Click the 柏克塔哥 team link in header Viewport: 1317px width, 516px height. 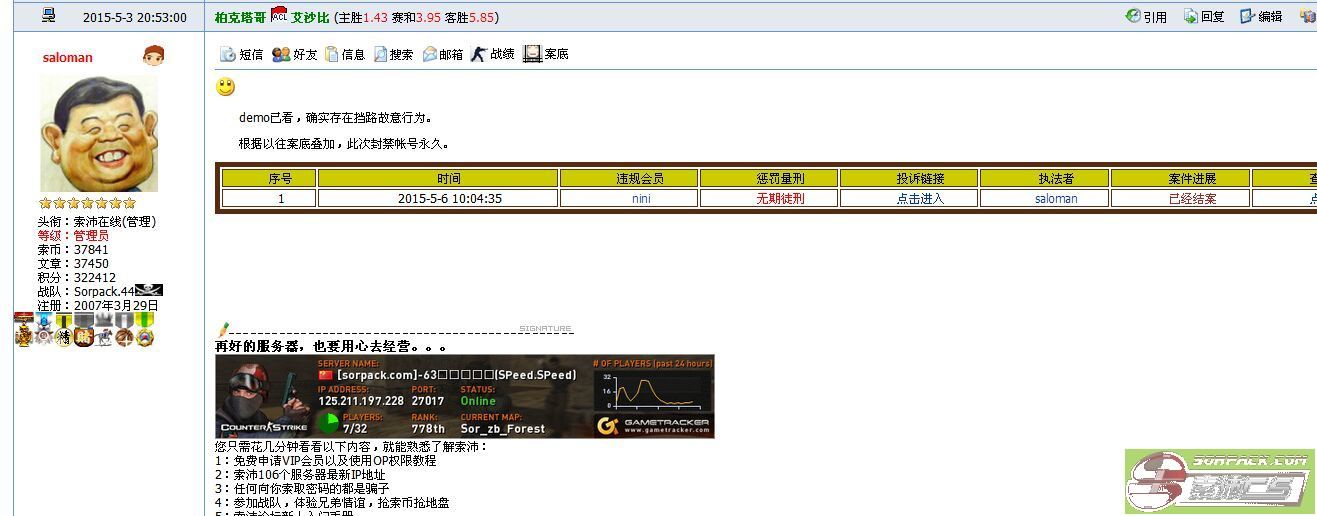240,17
